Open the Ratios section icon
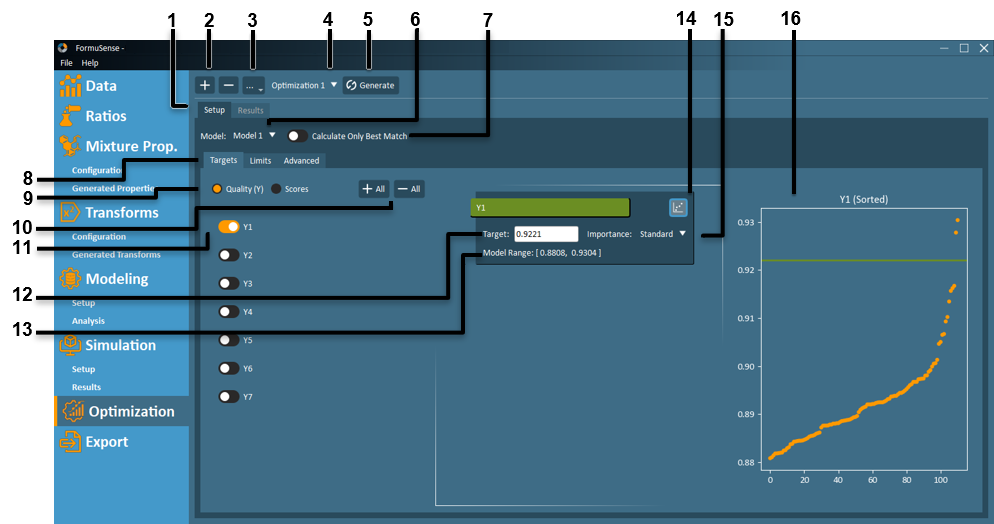This screenshot has height=524, width=994. pyautogui.click(x=70, y=116)
